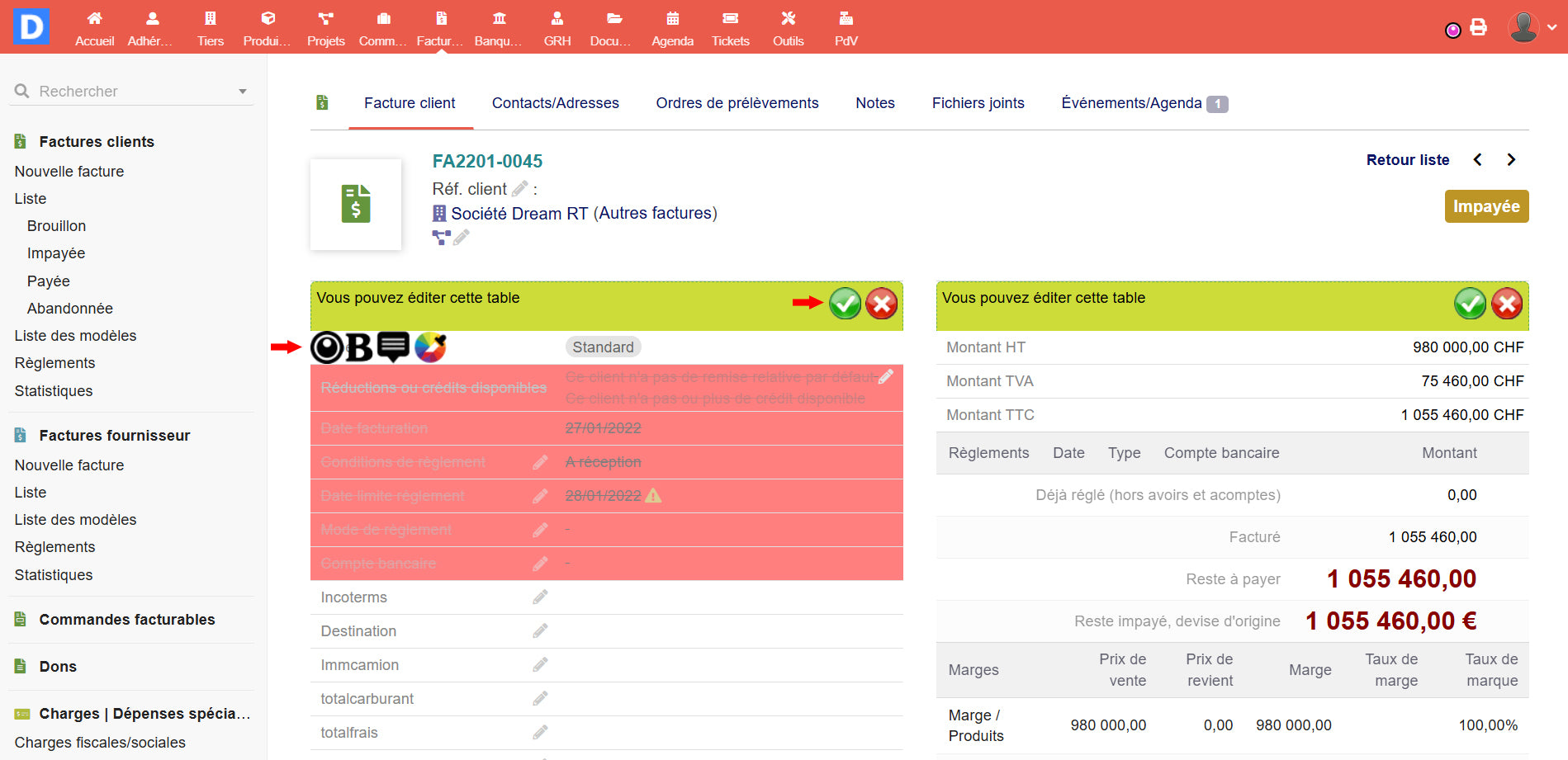Click the Retour liste link
This screenshot has height=760, width=1568.
point(1407,160)
